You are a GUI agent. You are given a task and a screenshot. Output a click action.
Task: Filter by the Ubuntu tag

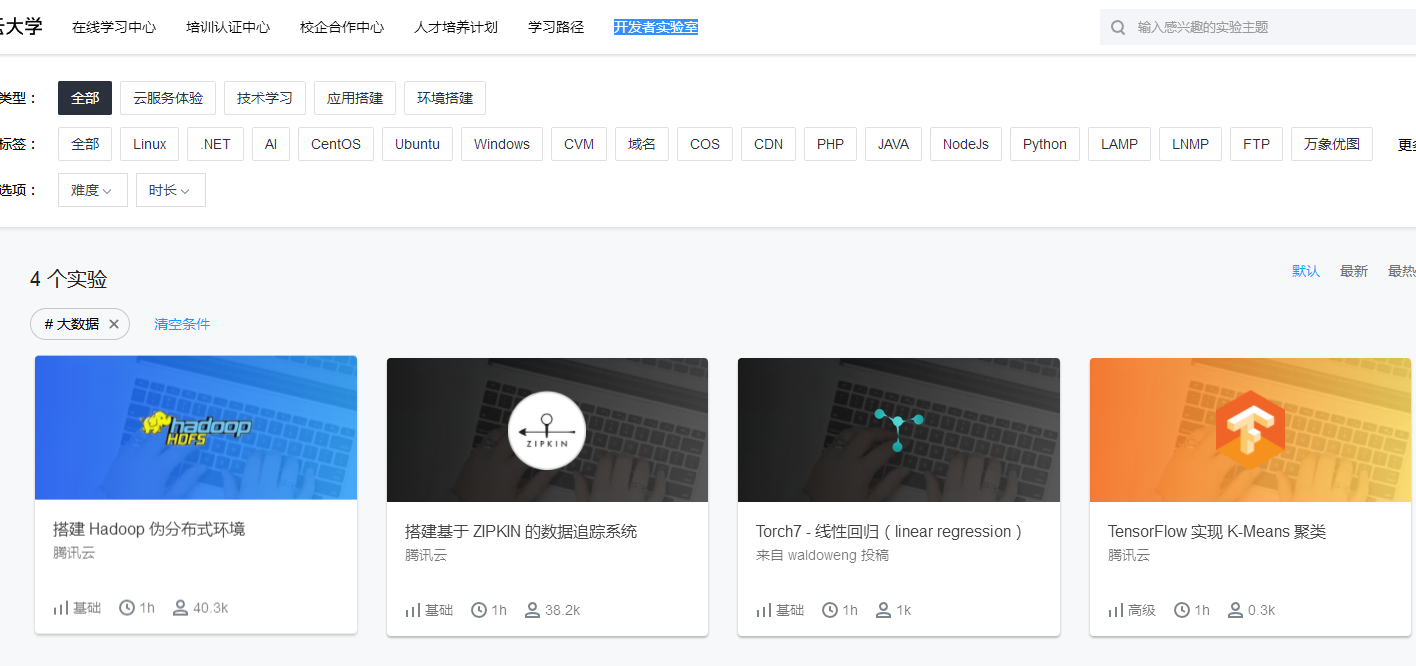click(x=417, y=144)
